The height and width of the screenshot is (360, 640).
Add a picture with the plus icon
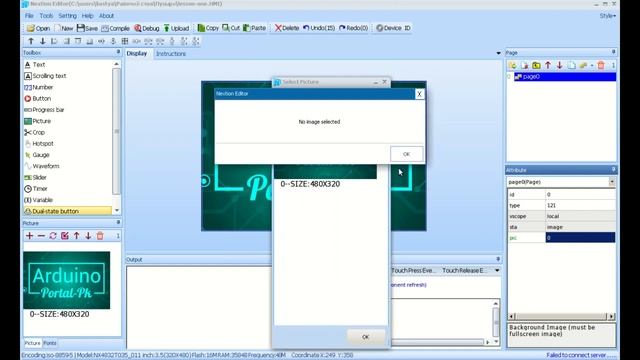[x=29, y=236]
